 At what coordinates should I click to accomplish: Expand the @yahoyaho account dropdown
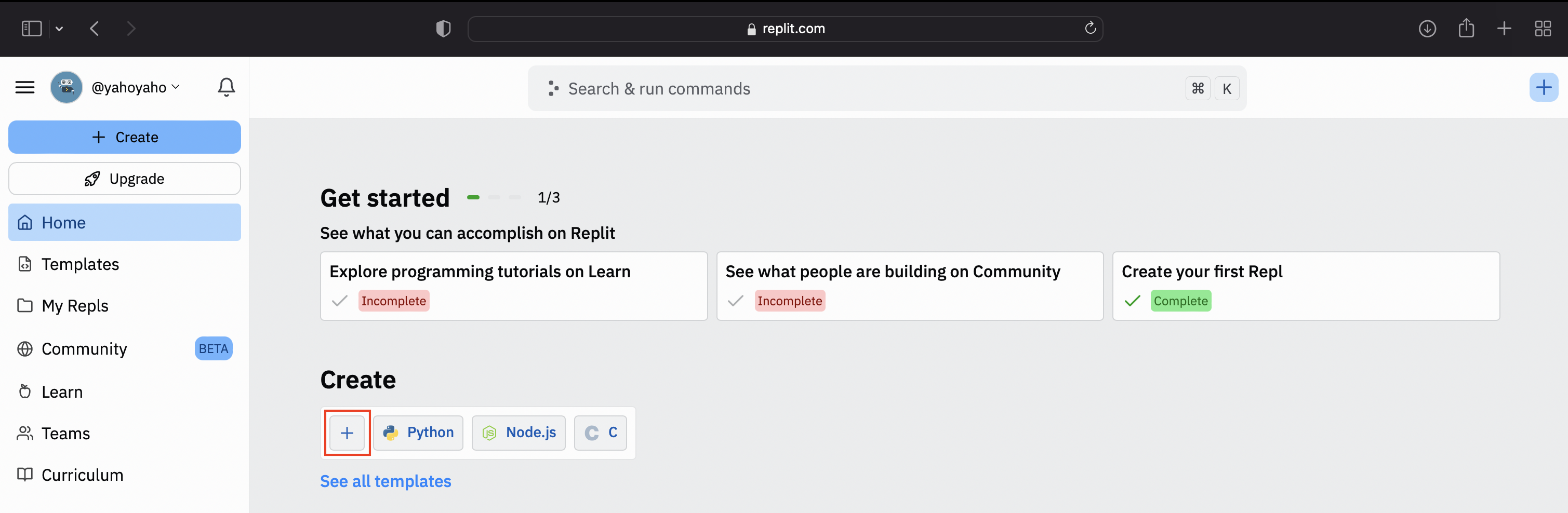point(176,87)
